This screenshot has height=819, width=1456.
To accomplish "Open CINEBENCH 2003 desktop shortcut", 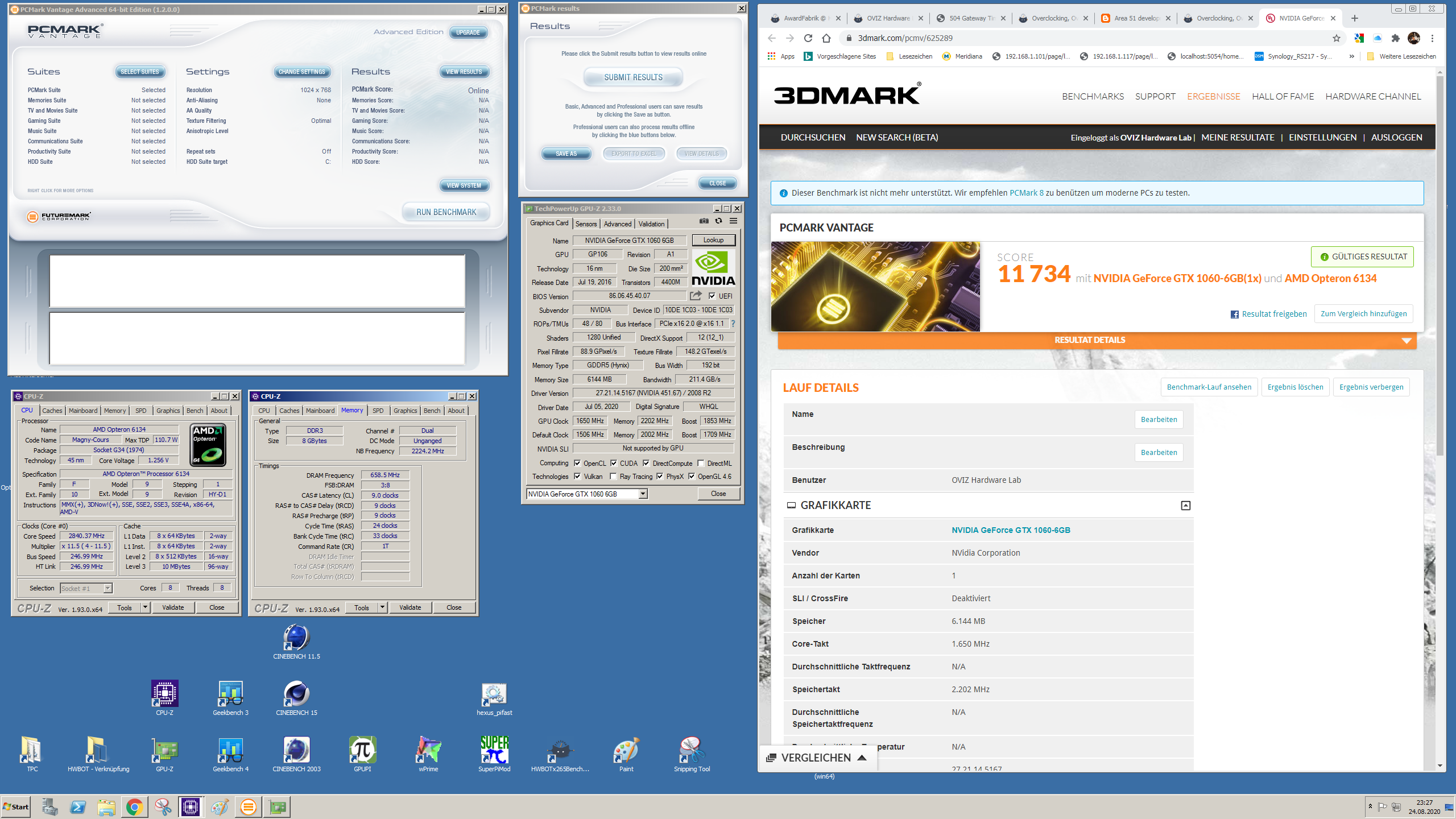I will pyautogui.click(x=296, y=754).
